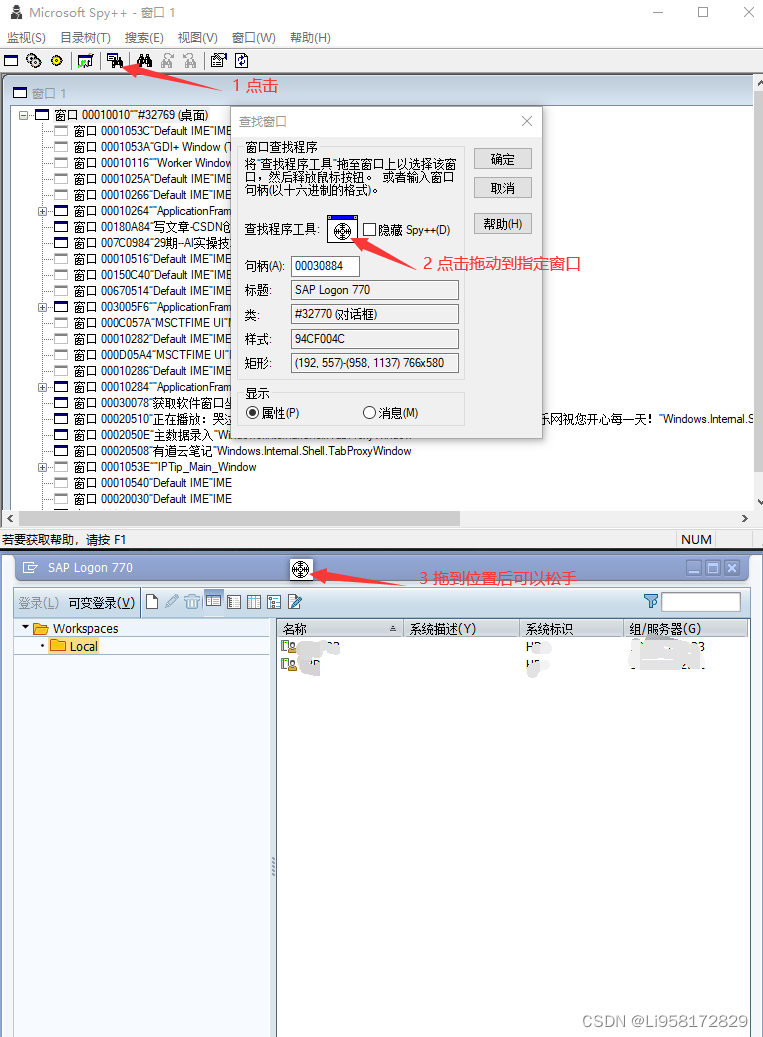Expand the 窗口 00010284 ApplicationFrame node
Viewport: 763px width, 1037px height.
[42, 387]
